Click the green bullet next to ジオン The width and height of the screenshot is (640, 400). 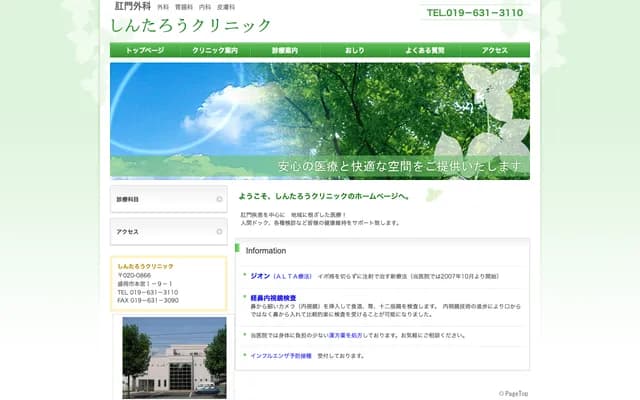[x=244, y=274]
